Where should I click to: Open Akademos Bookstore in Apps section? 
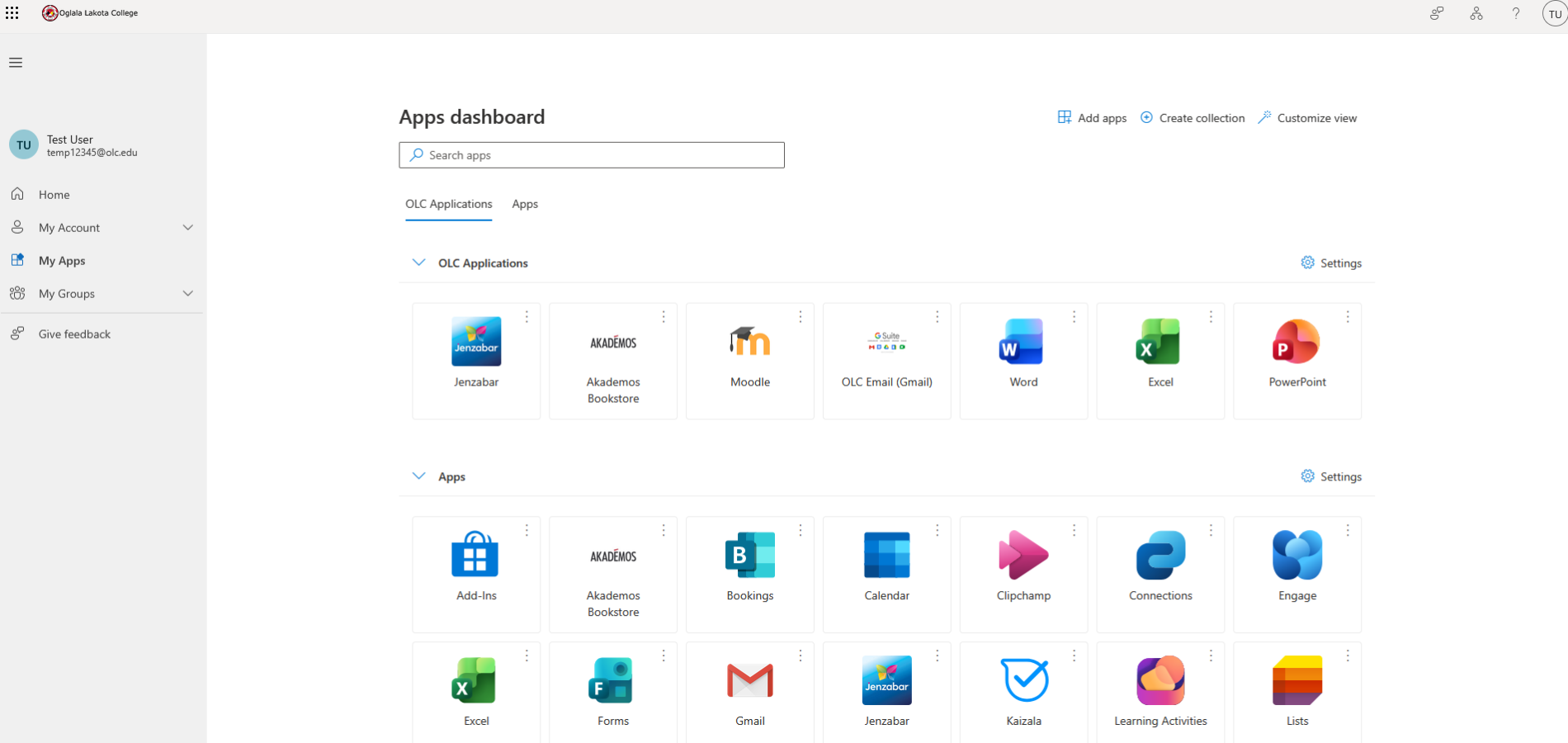pyautogui.click(x=613, y=575)
